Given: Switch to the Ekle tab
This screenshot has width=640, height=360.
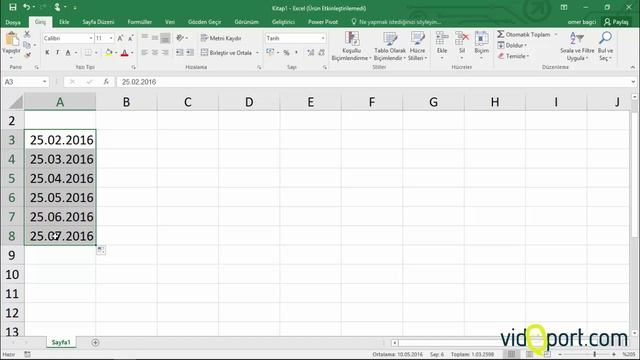Looking at the screenshot, I should [x=64, y=22].
